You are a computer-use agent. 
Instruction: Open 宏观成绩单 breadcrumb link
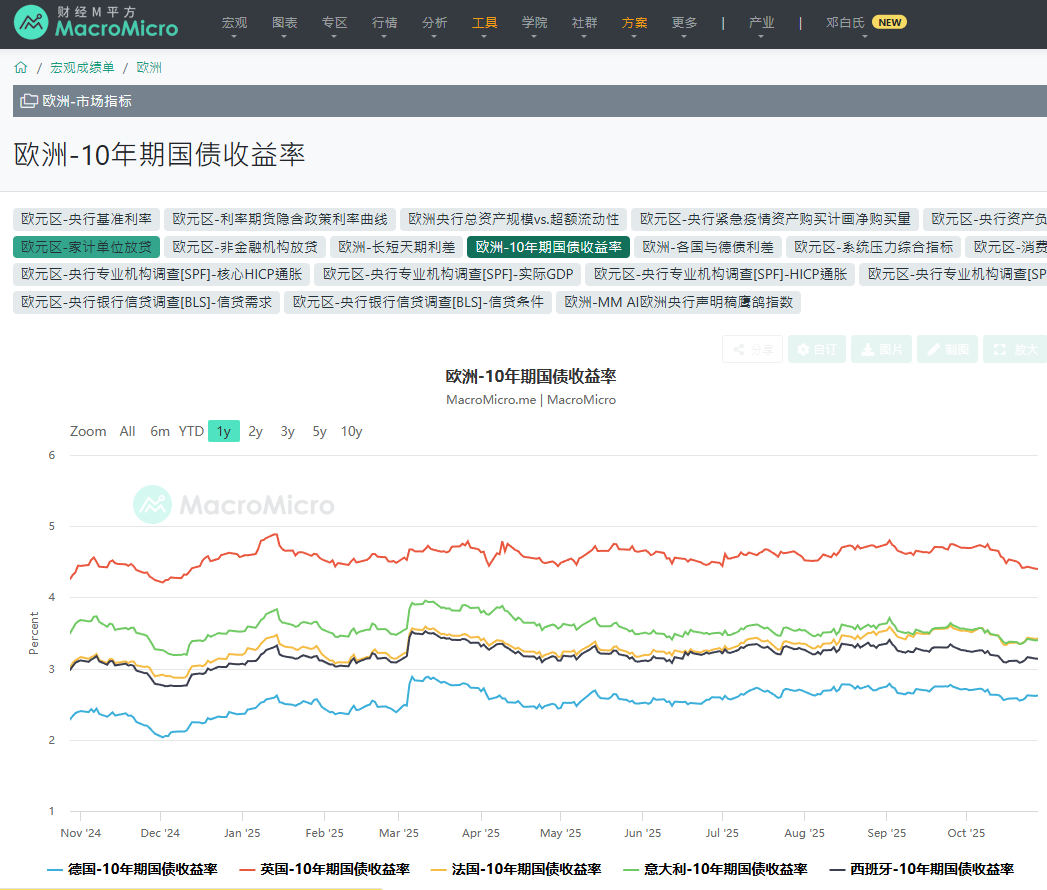[x=82, y=68]
